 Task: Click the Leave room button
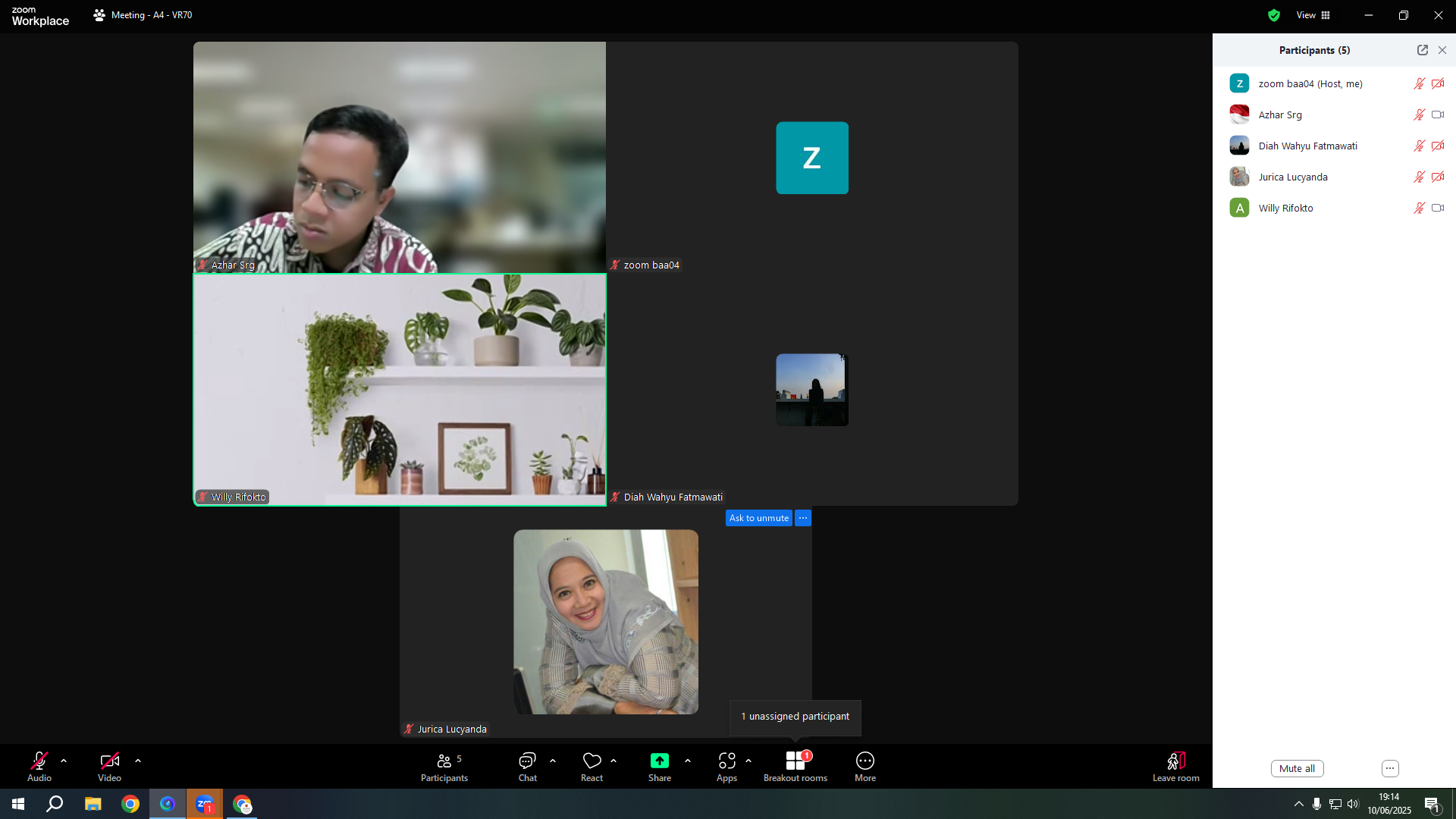[x=1176, y=766]
